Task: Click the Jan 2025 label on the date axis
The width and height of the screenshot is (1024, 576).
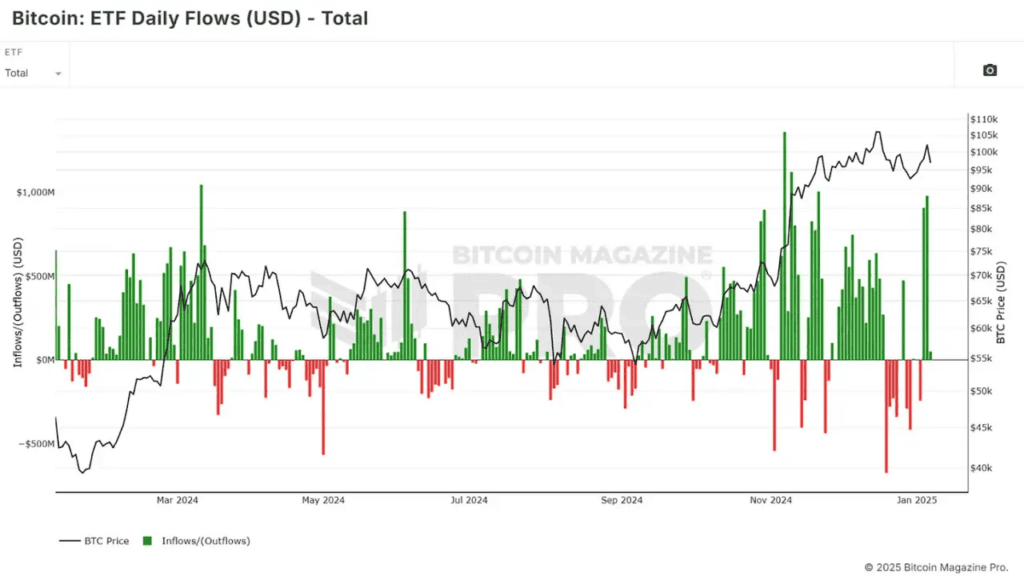Action: tap(918, 500)
